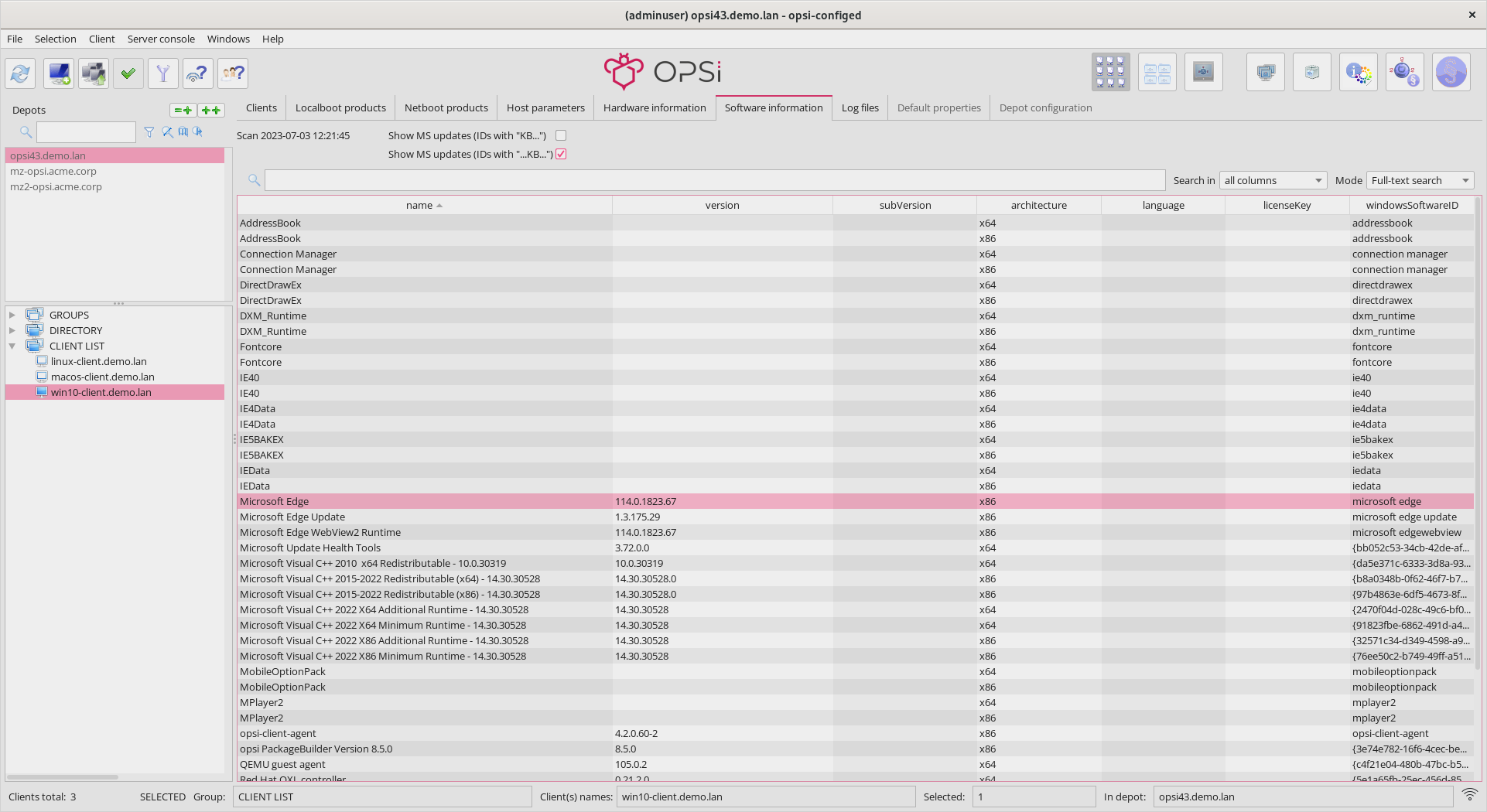Viewport: 1487px width, 812px height.
Task: Click the depot columns icon beside filter
Action: pyautogui.click(x=183, y=132)
